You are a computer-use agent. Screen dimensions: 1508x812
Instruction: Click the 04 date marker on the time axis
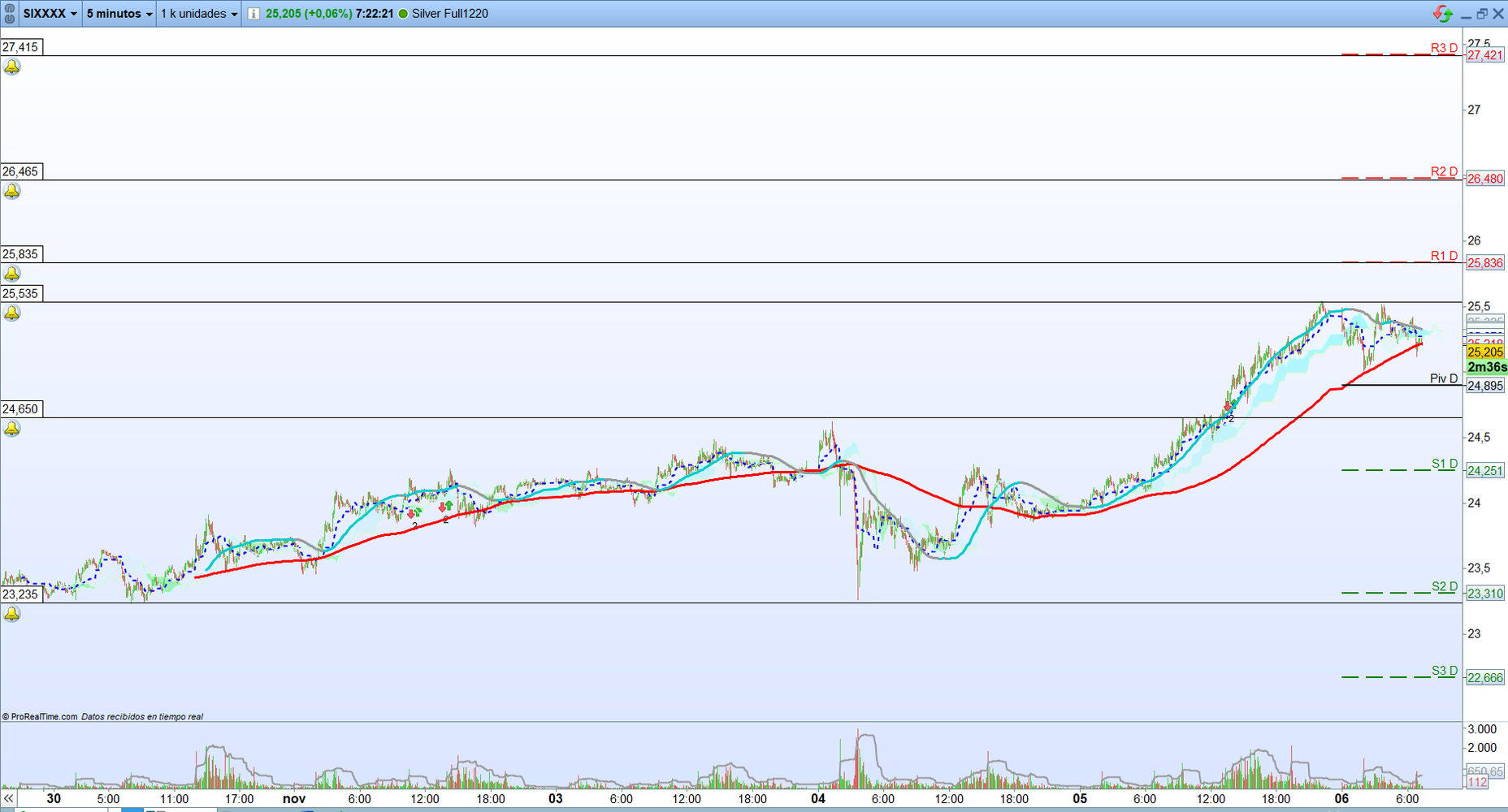pyautogui.click(x=817, y=798)
